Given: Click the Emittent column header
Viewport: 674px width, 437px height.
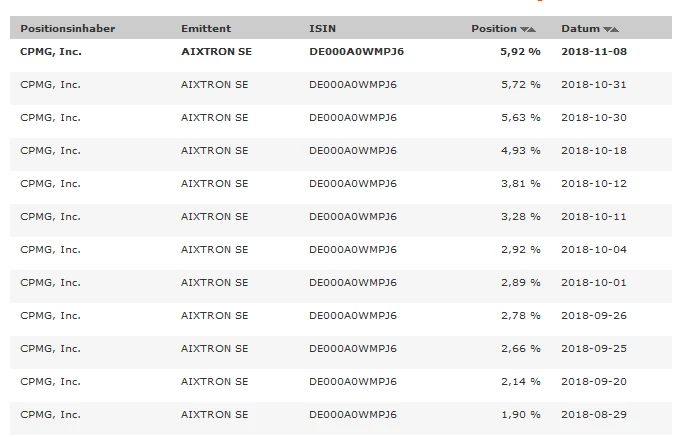Looking at the screenshot, I should coord(206,29).
